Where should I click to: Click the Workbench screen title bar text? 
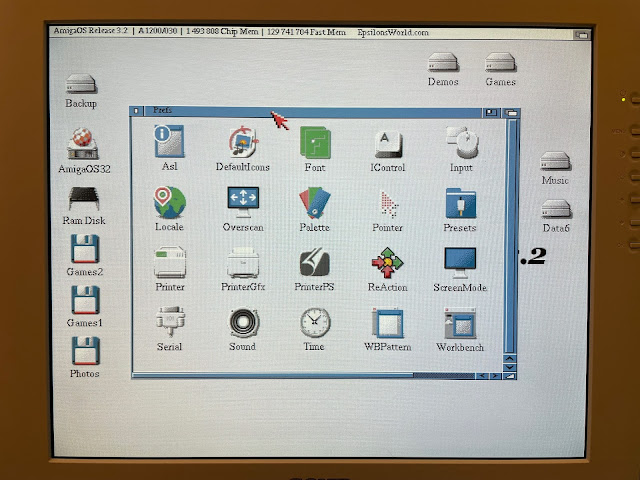(241, 31)
